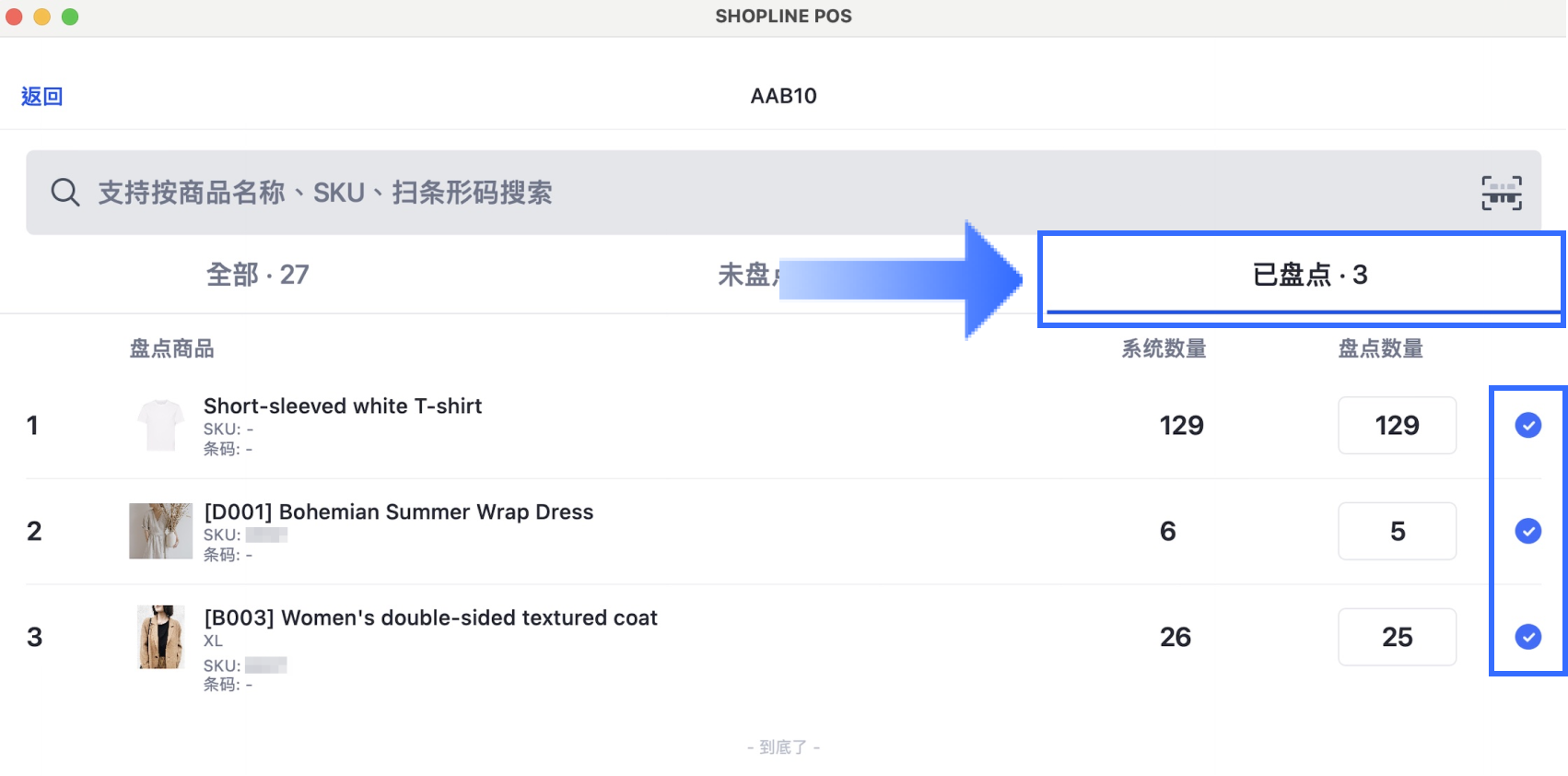Click the Bohemian Summer Wrap Dress thumbnail
1568x776 pixels.
tap(160, 531)
